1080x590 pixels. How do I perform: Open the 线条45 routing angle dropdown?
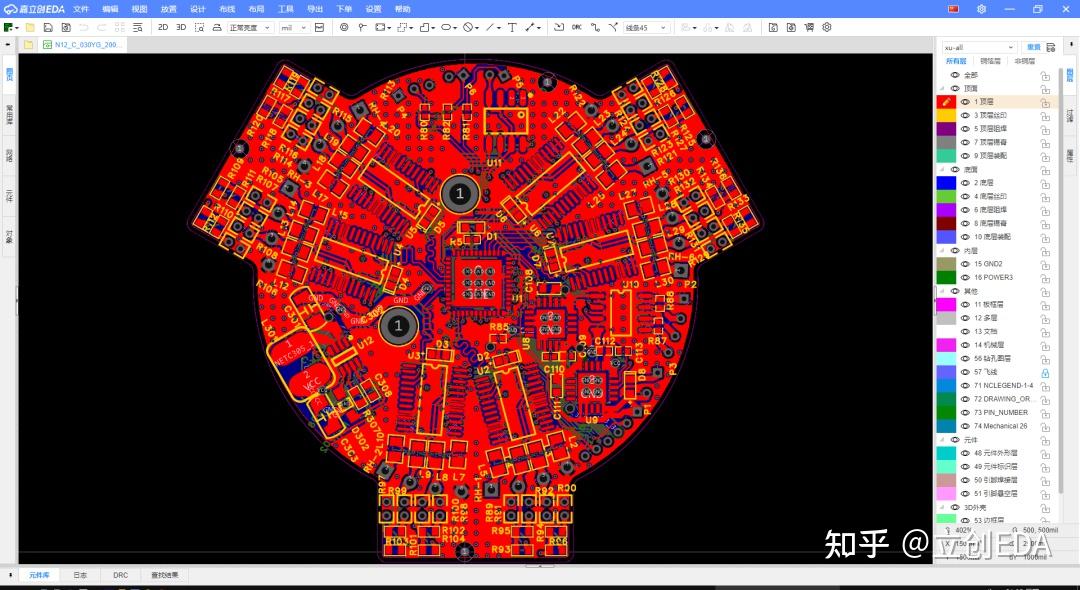646,28
